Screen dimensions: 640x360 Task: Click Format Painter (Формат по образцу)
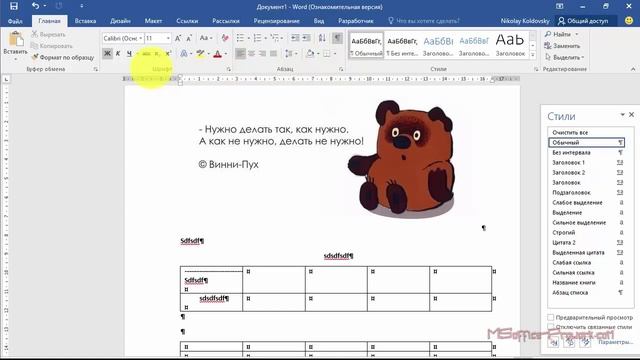click(x=63, y=58)
